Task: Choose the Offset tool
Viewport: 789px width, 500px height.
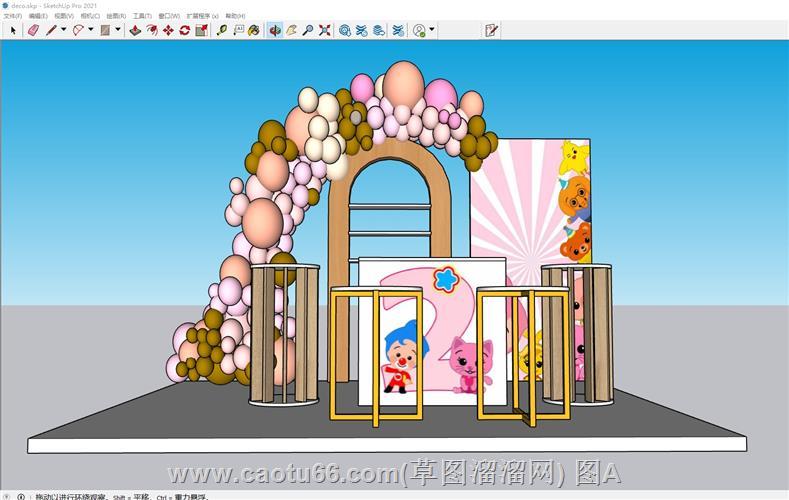Action: click(x=152, y=31)
